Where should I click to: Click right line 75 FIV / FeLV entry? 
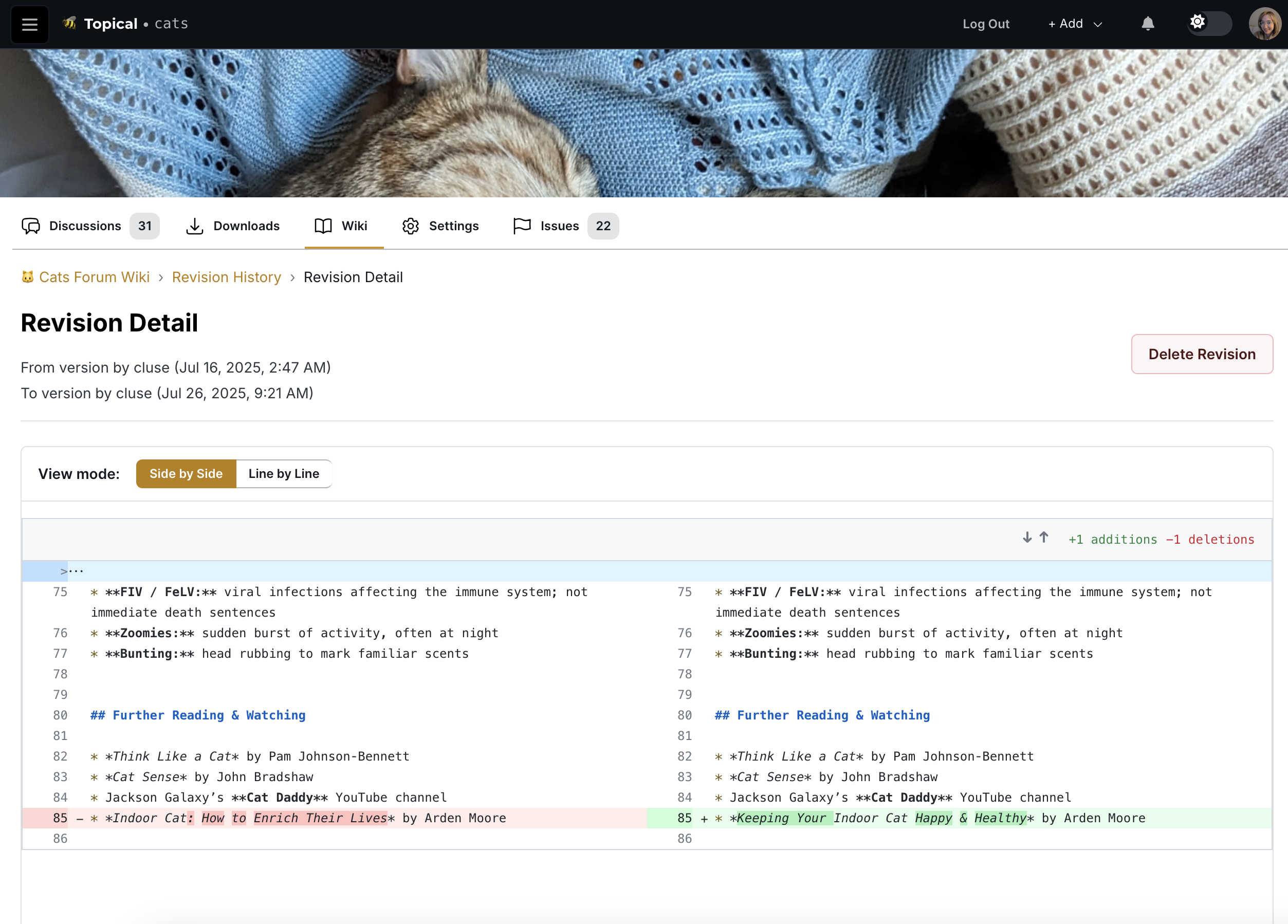pos(963,602)
